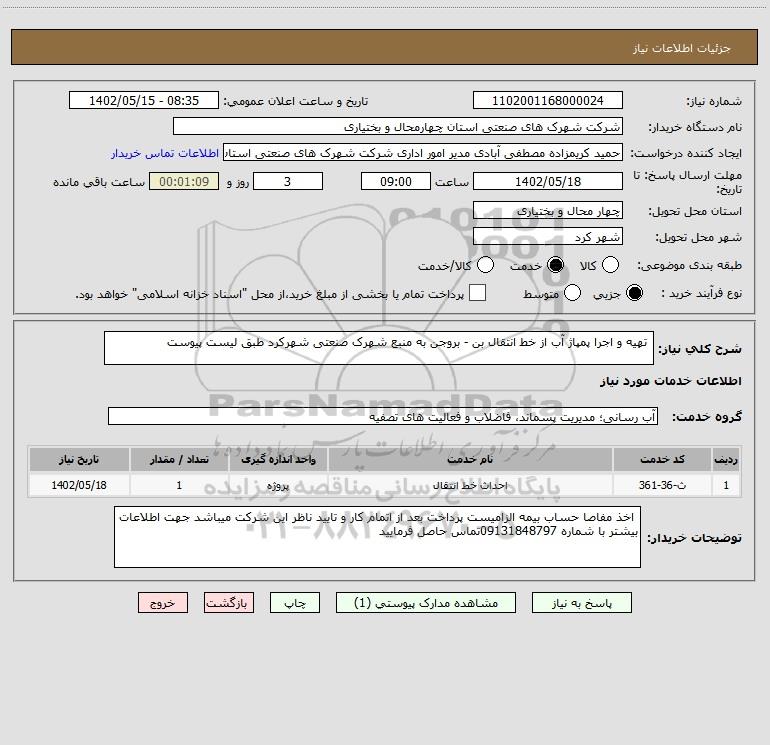Select the متوسط purchase type radio
The image size is (770, 745).
click(573, 293)
